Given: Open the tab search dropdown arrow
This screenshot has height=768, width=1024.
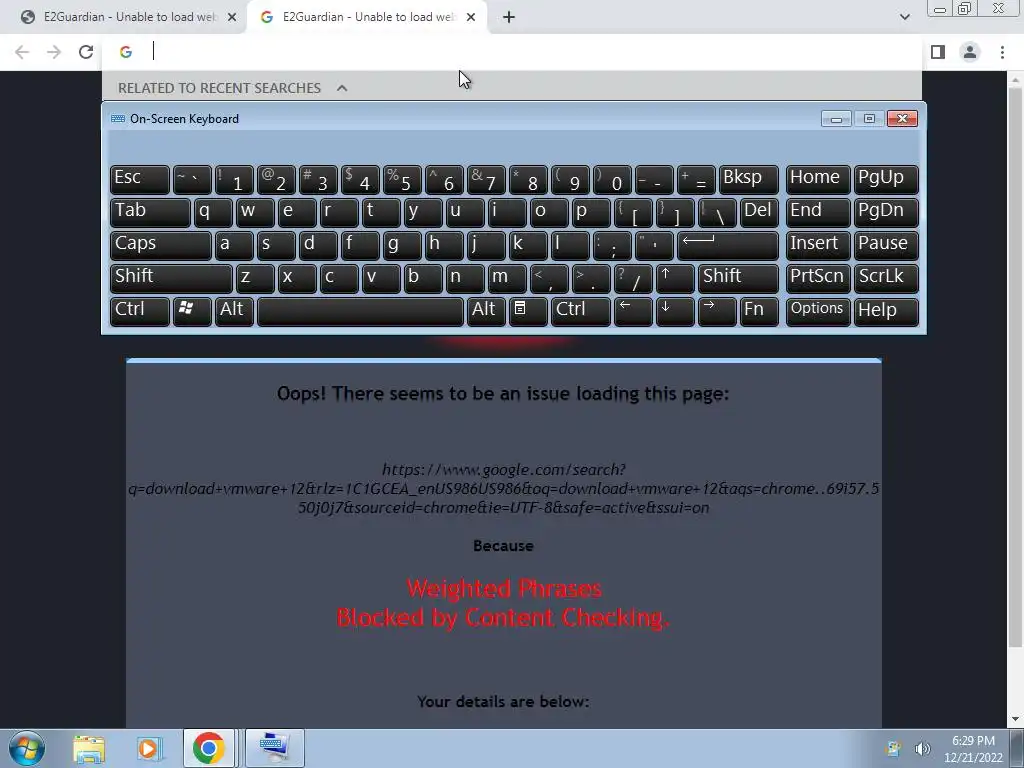Looking at the screenshot, I should pos(904,18).
